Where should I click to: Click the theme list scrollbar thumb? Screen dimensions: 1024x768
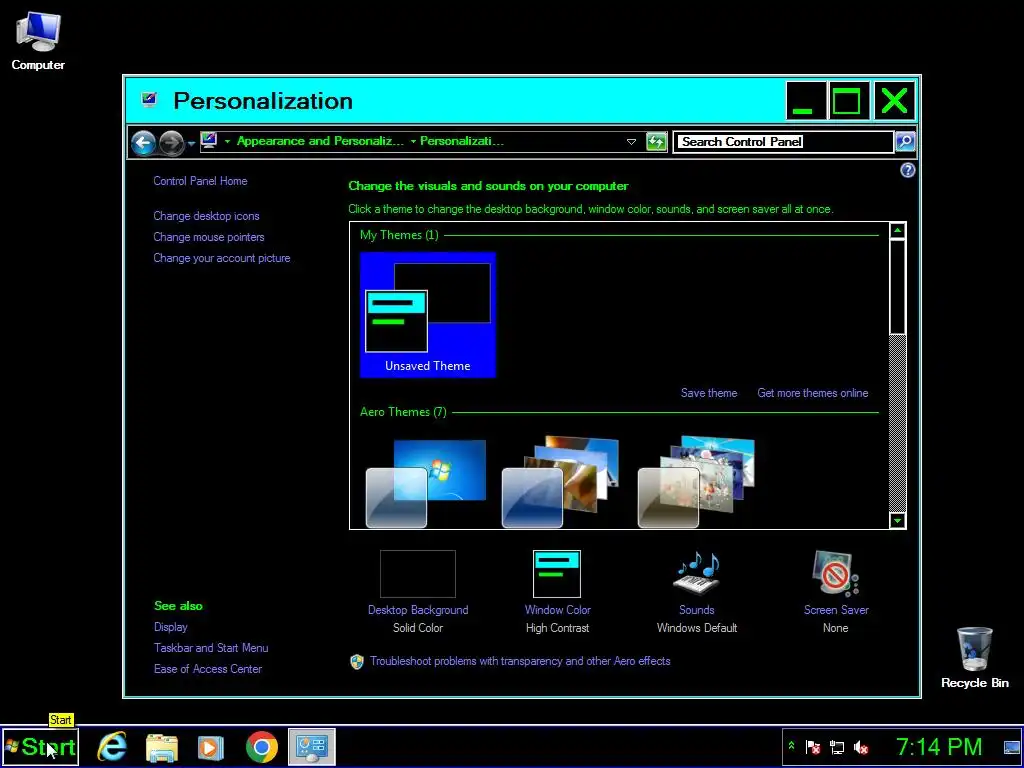click(897, 287)
